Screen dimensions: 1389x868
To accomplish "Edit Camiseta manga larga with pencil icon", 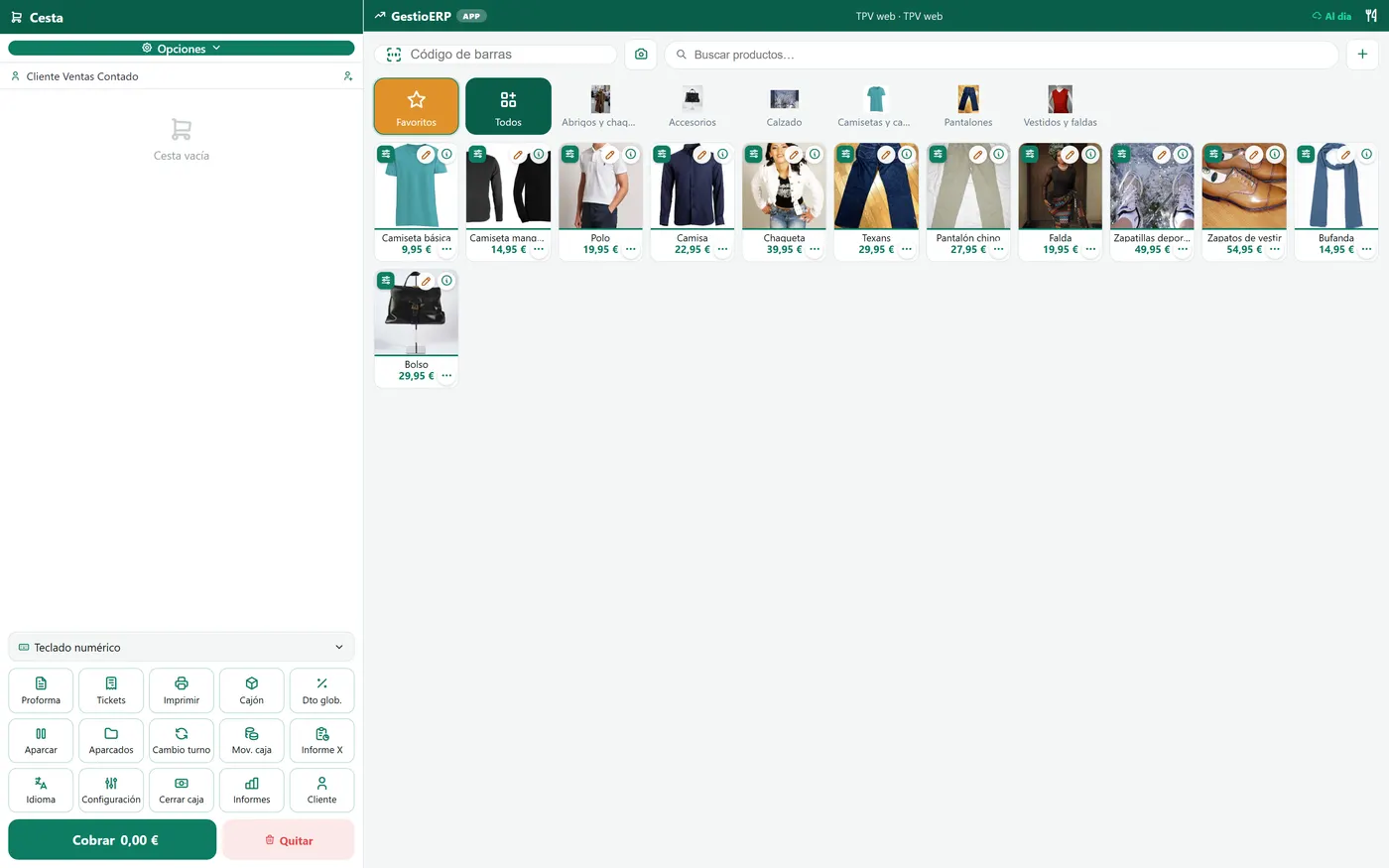I will coord(517,155).
